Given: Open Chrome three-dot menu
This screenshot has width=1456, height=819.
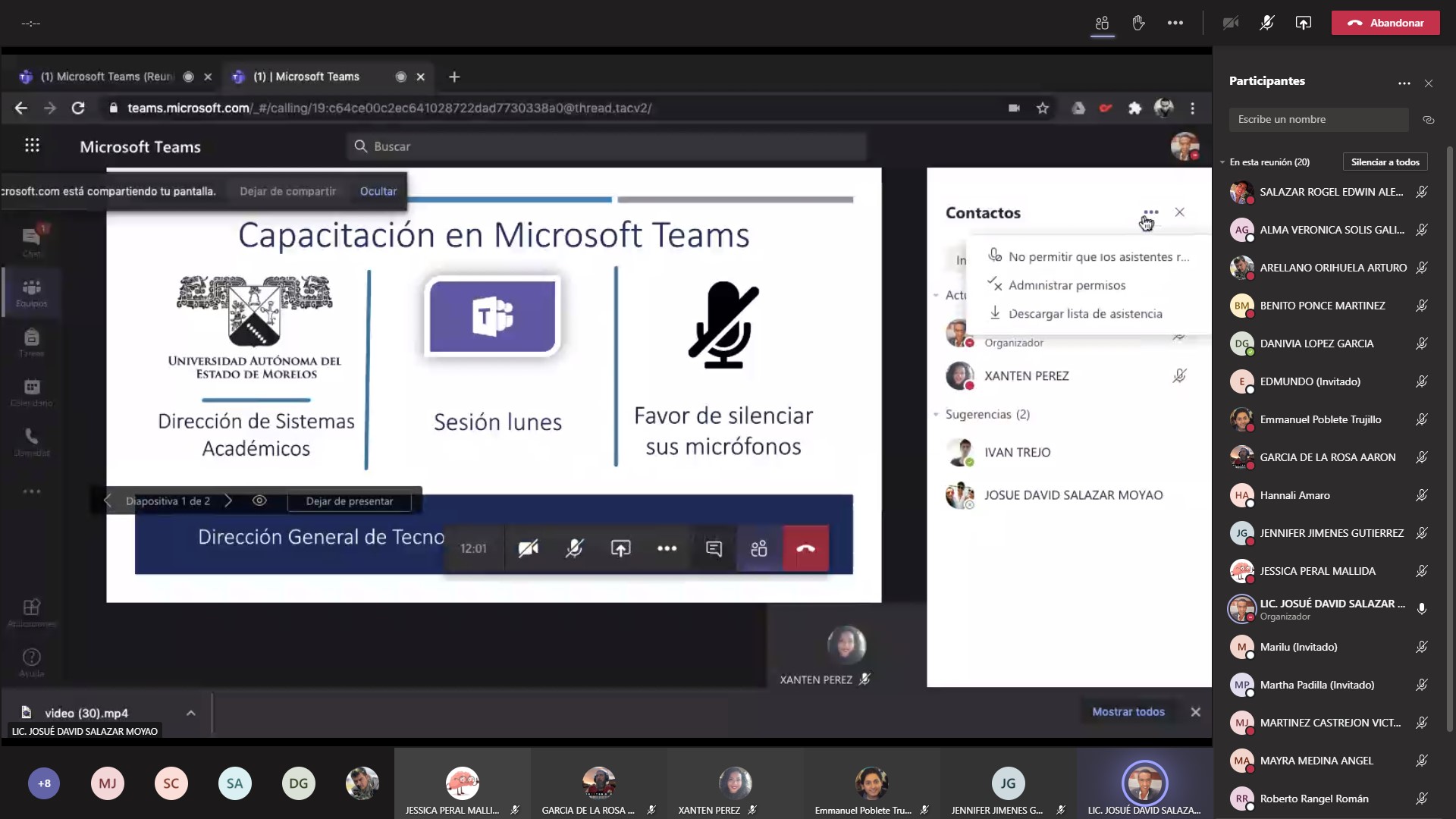Looking at the screenshot, I should pyautogui.click(x=1193, y=108).
